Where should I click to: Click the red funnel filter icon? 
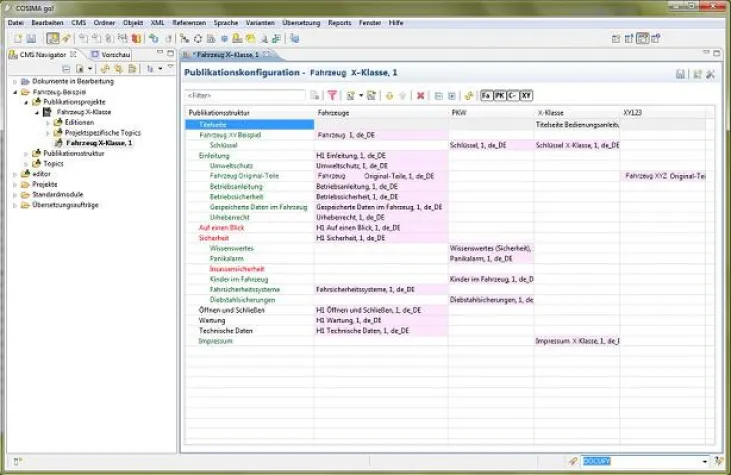click(332, 95)
